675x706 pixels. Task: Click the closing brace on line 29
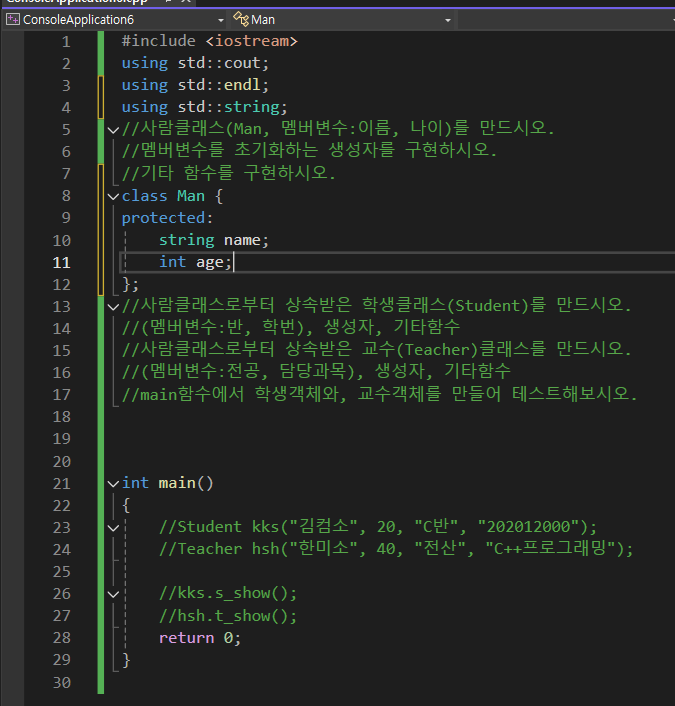click(x=126, y=660)
